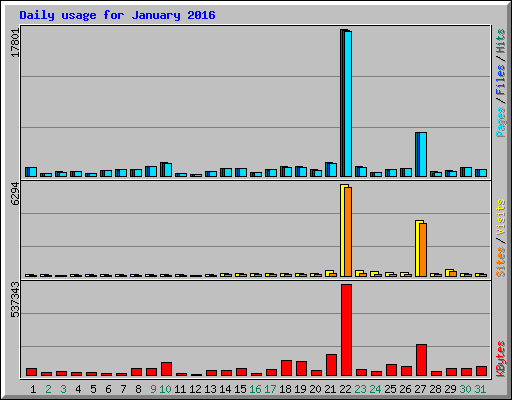Viewport: 512px width, 400px height.
Task: Click the Visits legend label
Action: [x=501, y=217]
